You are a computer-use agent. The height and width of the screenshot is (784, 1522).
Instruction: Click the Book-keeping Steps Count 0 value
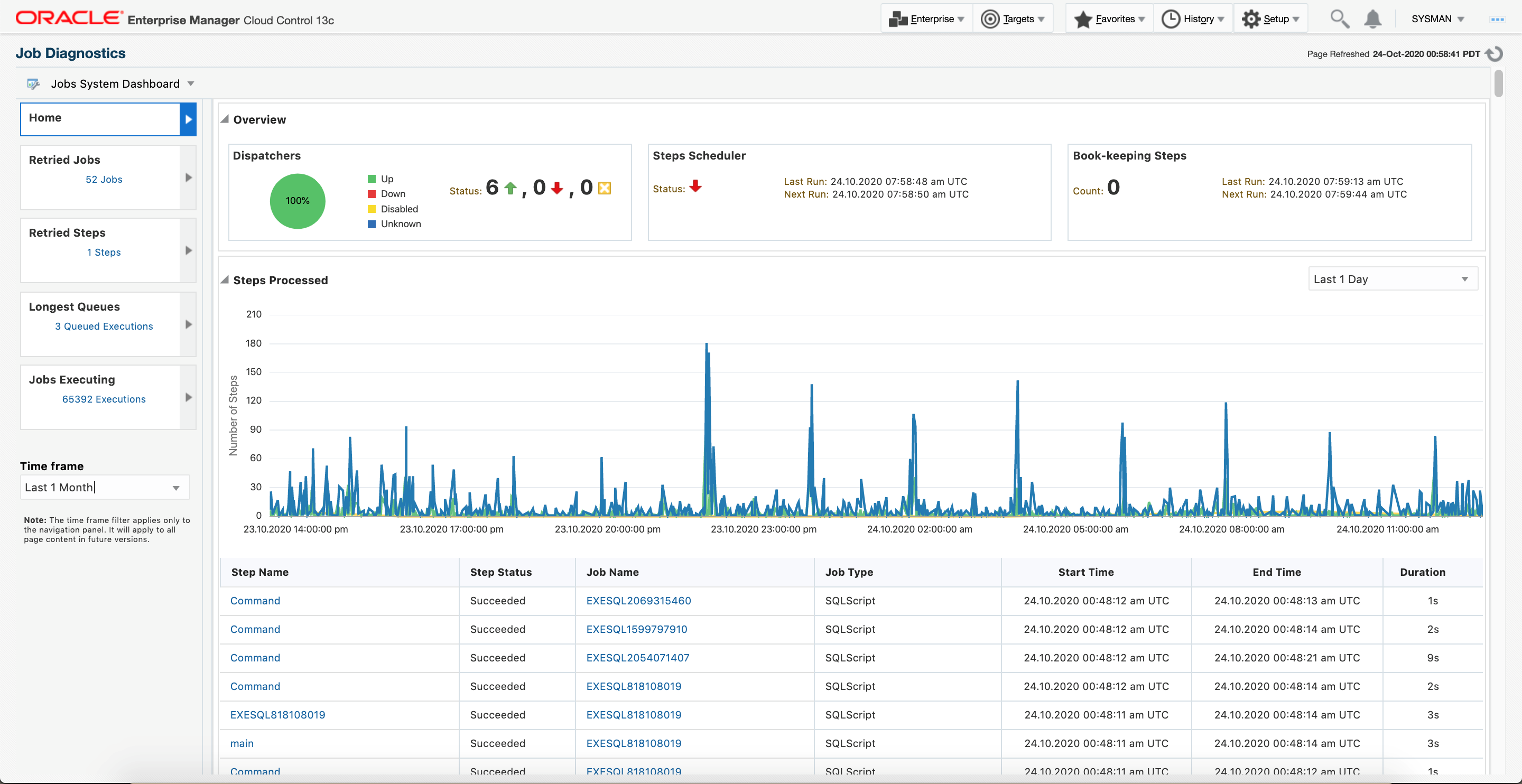[x=1113, y=188]
